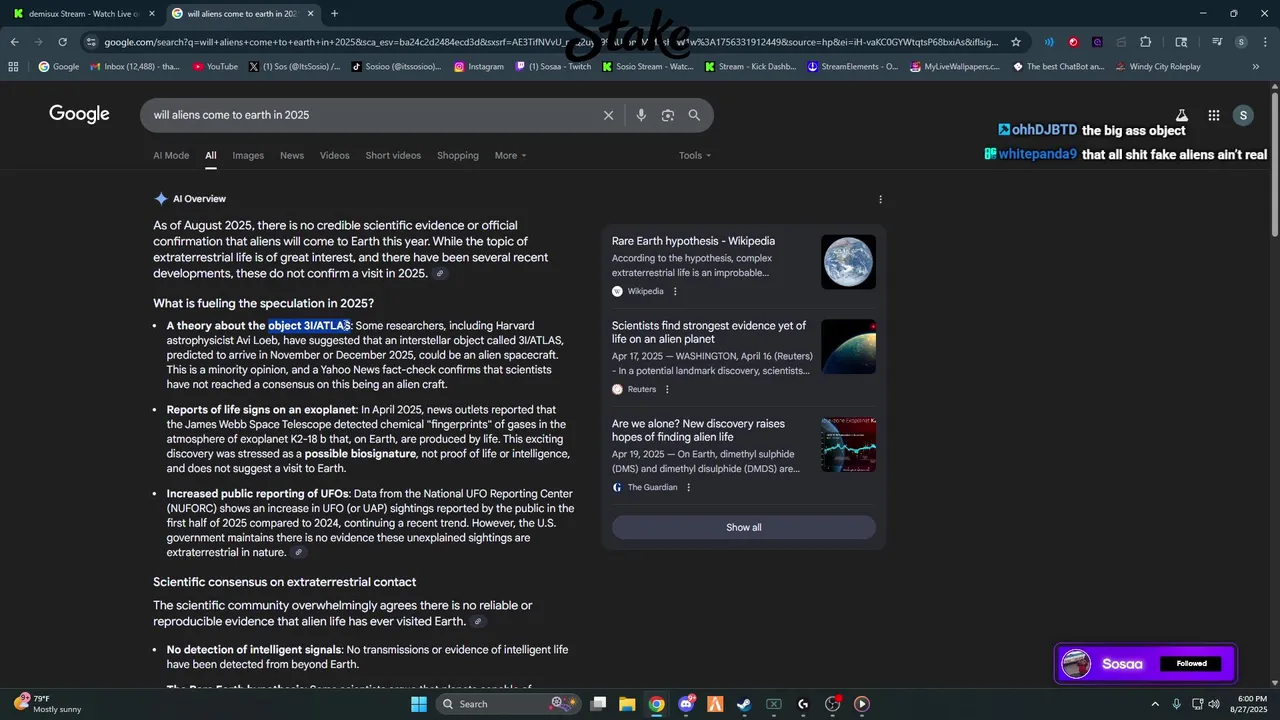Open the Windy City Roleplay bookmark

1157,67
